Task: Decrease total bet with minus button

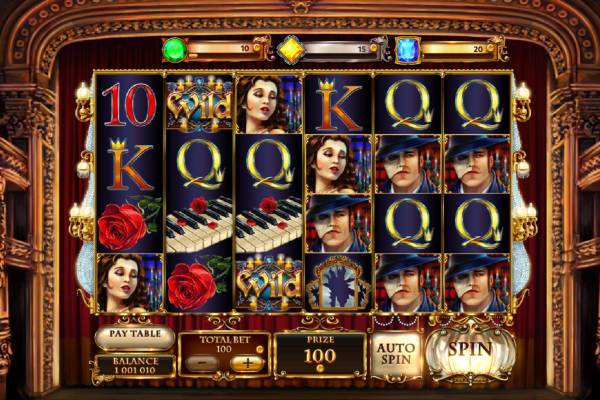Action: point(202,362)
